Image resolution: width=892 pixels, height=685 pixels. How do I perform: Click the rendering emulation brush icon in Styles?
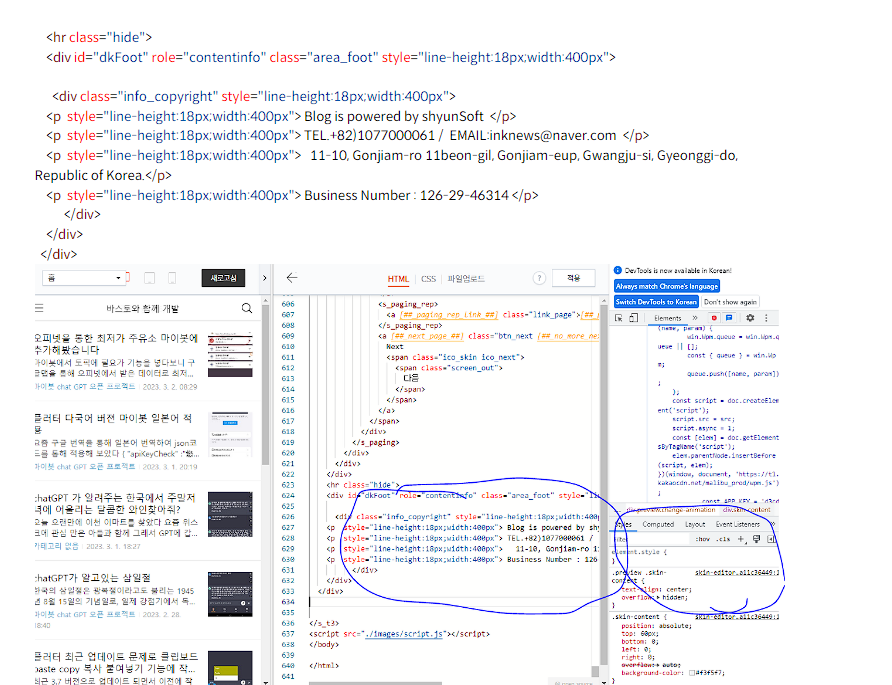(757, 539)
